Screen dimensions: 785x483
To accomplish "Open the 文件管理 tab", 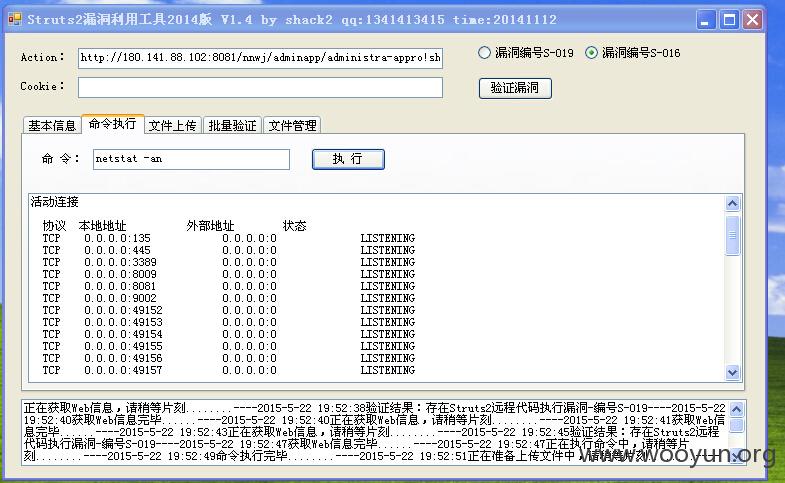I will point(292,125).
